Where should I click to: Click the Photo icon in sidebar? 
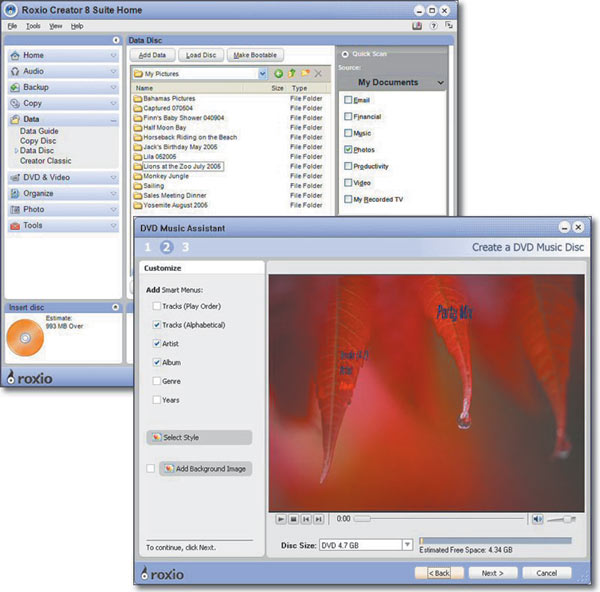pyautogui.click(x=15, y=210)
